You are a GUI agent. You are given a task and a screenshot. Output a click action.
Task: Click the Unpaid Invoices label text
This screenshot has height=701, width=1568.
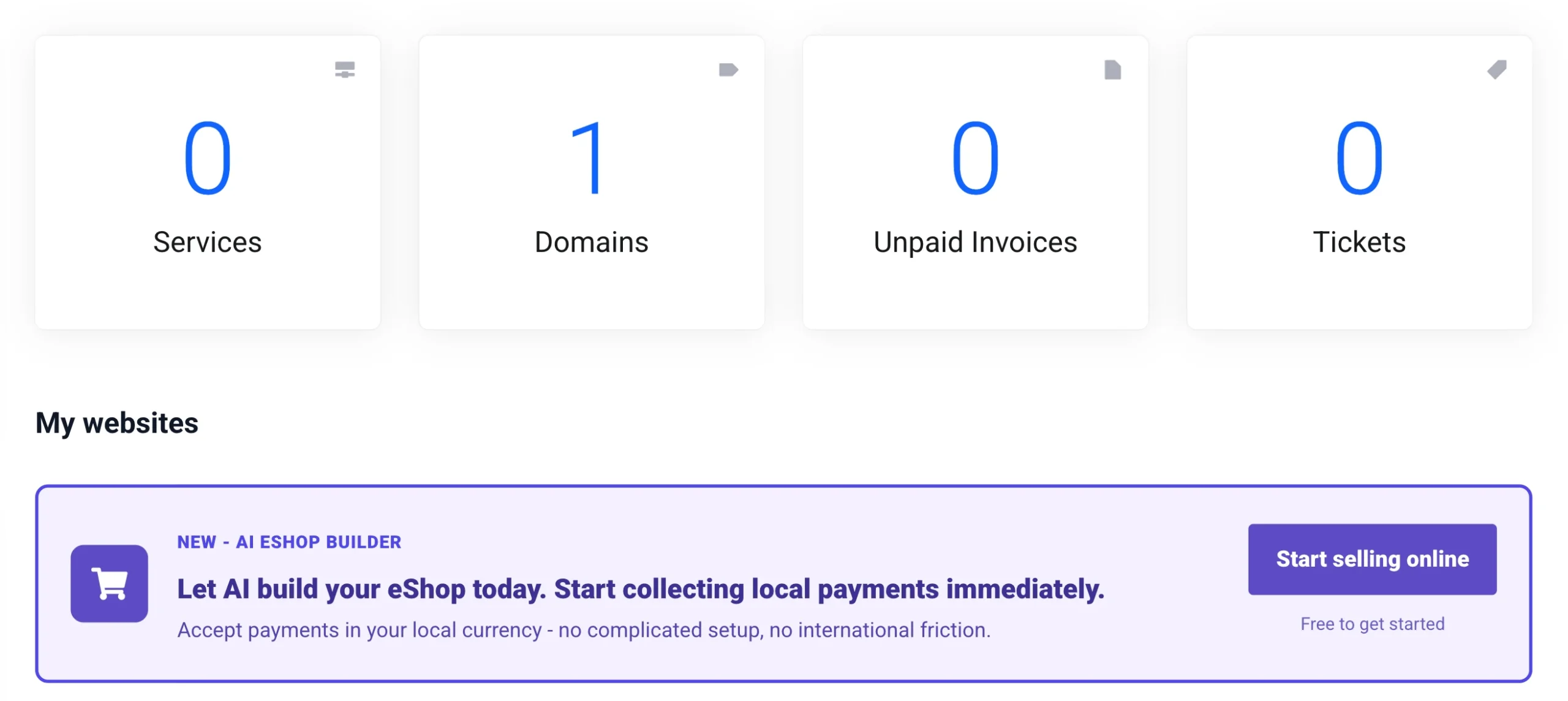click(x=975, y=243)
